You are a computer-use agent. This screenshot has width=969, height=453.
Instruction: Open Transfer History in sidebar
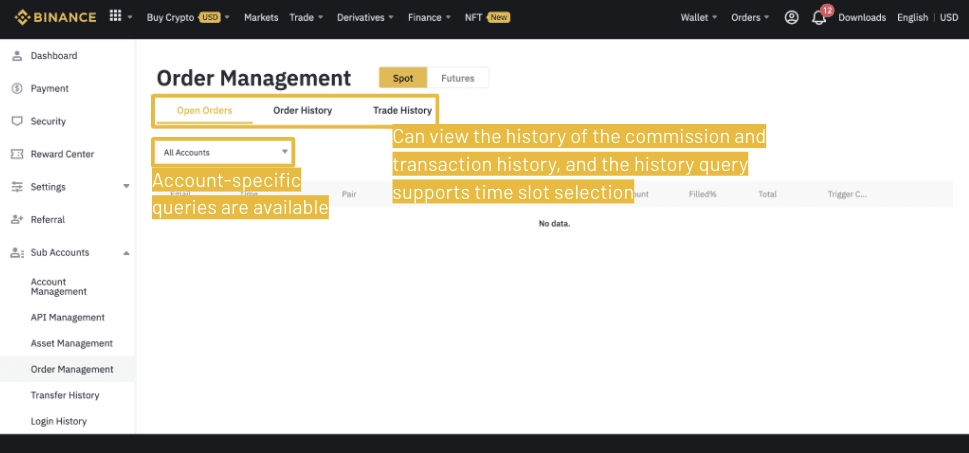(x=64, y=396)
